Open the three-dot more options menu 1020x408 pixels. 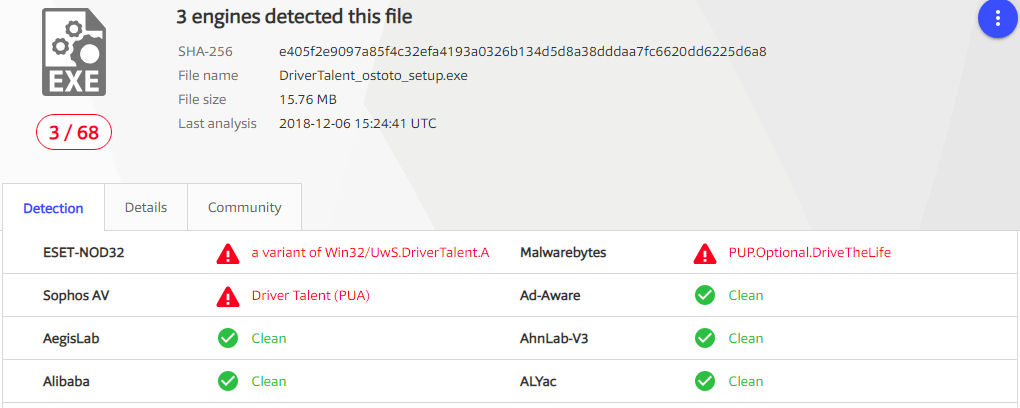coord(996,20)
